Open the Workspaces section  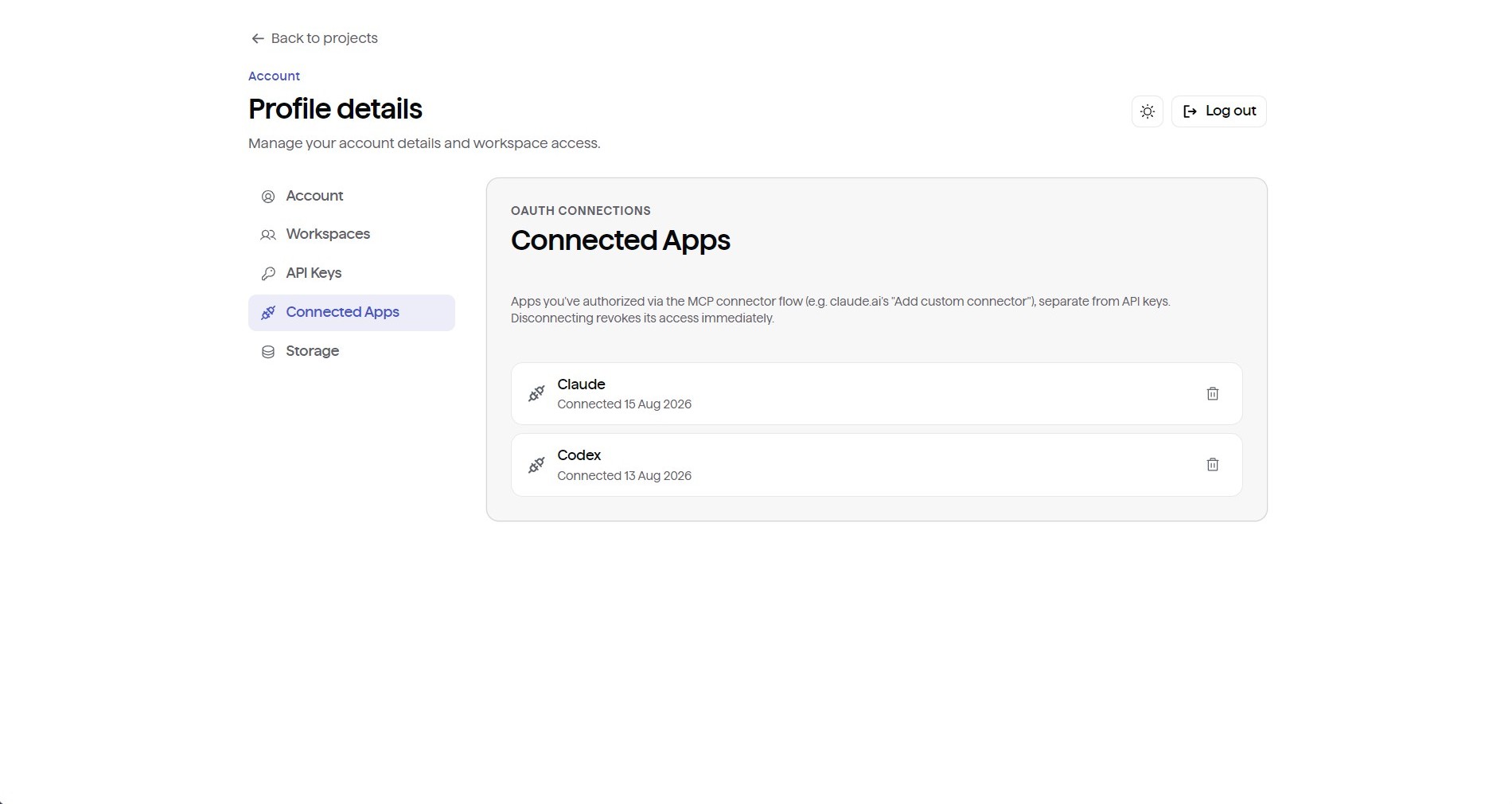[351, 234]
